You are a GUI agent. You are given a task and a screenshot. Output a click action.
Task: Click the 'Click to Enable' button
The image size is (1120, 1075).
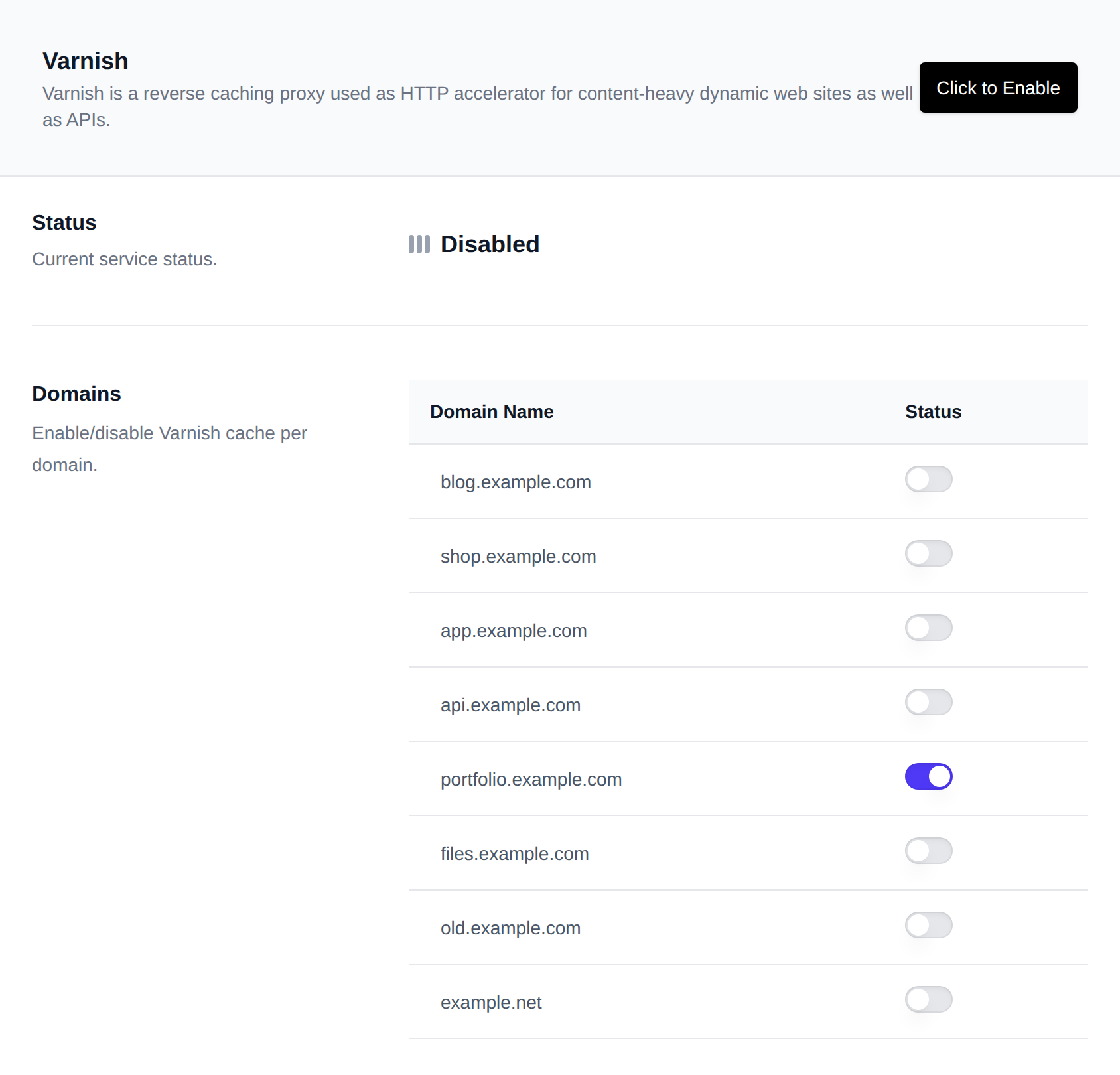coord(998,88)
